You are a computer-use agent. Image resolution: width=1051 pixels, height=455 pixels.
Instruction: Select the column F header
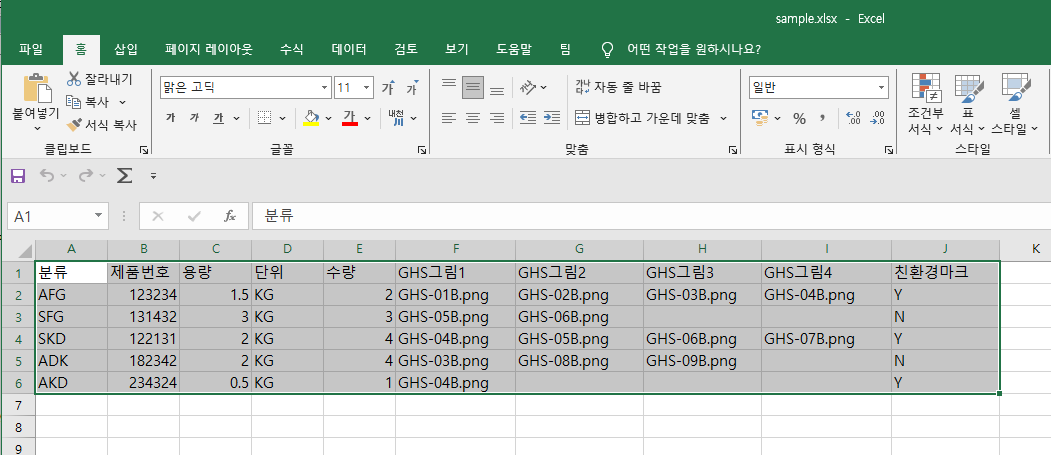(x=456, y=249)
